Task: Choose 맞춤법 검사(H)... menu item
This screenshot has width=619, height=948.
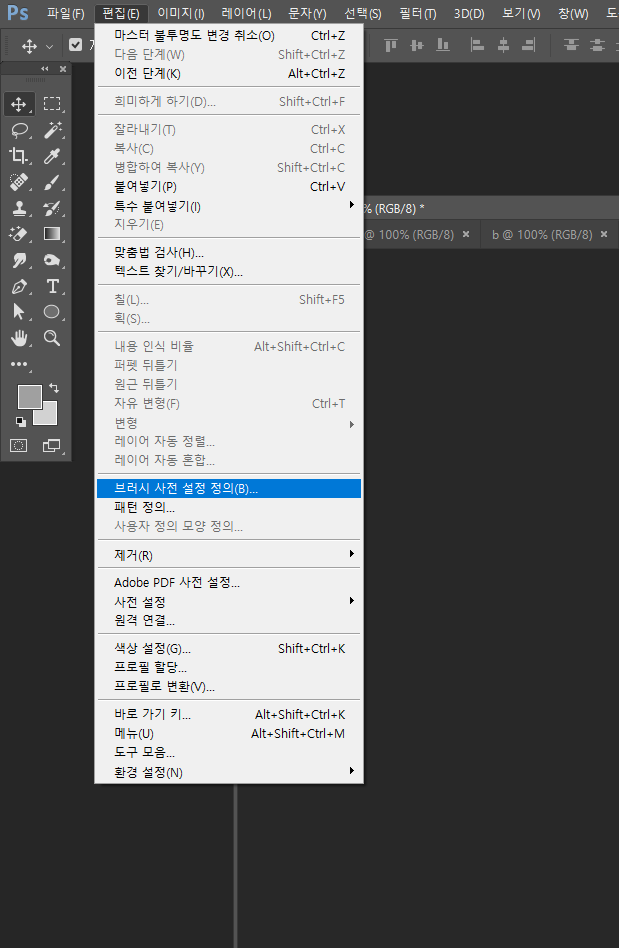Action: 228,253
